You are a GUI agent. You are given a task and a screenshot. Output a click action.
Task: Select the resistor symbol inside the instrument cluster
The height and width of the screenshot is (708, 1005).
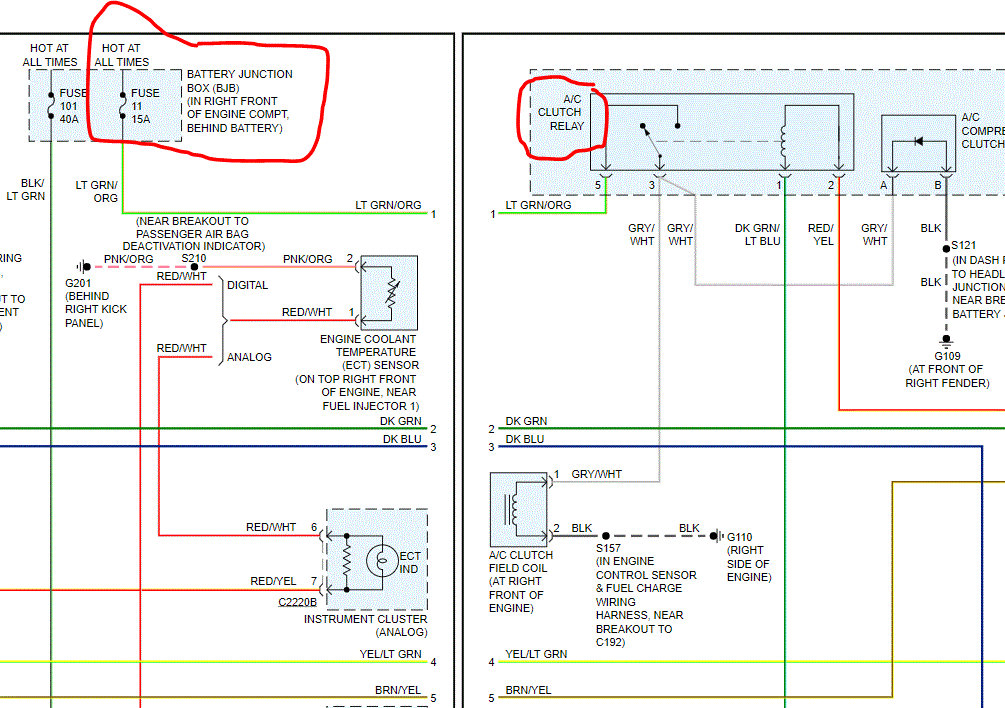point(347,562)
